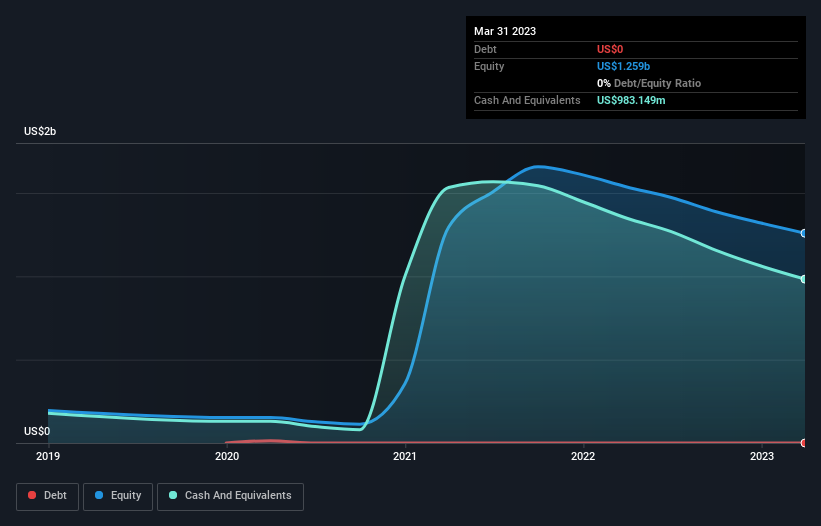Image resolution: width=821 pixels, height=526 pixels.
Task: Click the 2022 x-axis label
Action: [583, 456]
